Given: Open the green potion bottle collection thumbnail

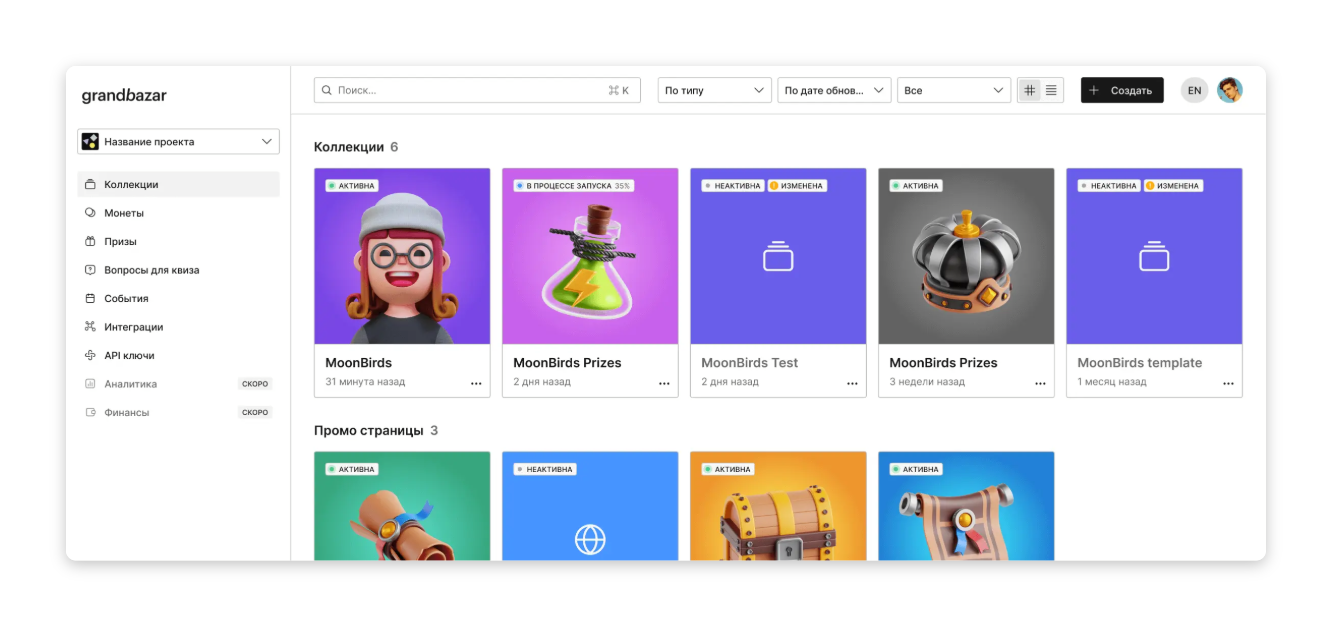Looking at the screenshot, I should pos(590,256).
